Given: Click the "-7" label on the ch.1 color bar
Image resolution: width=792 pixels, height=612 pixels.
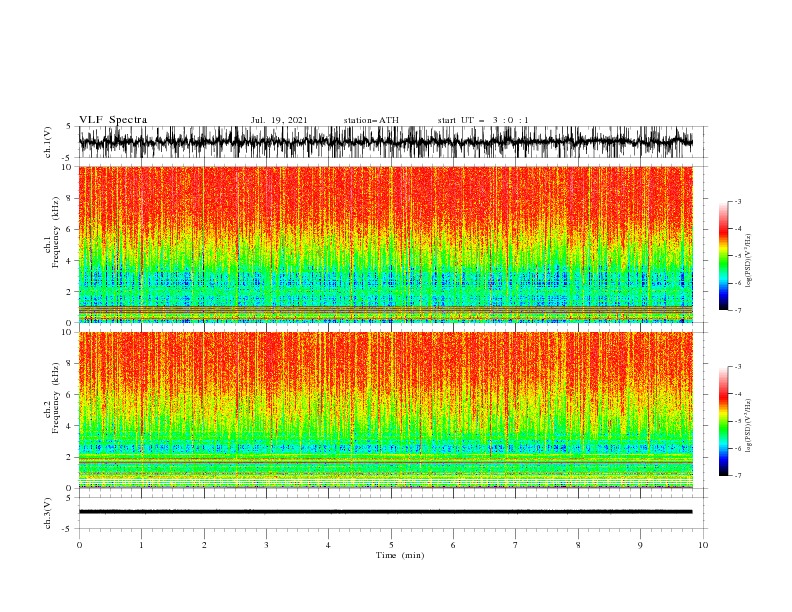Looking at the screenshot, I should pyautogui.click(x=738, y=310).
